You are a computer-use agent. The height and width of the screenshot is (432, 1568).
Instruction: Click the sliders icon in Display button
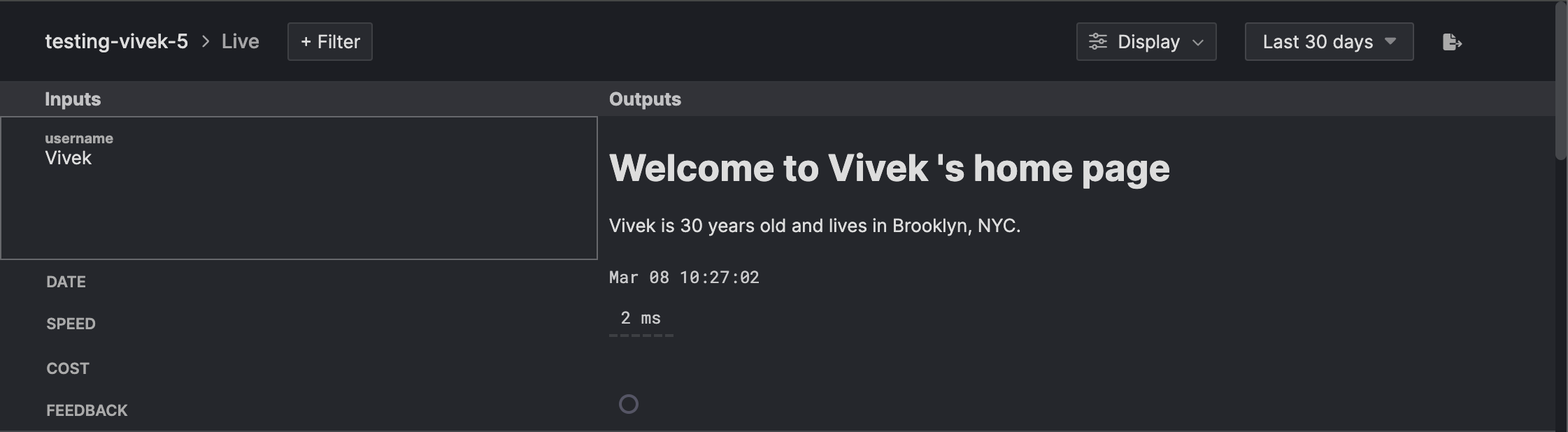[1098, 42]
